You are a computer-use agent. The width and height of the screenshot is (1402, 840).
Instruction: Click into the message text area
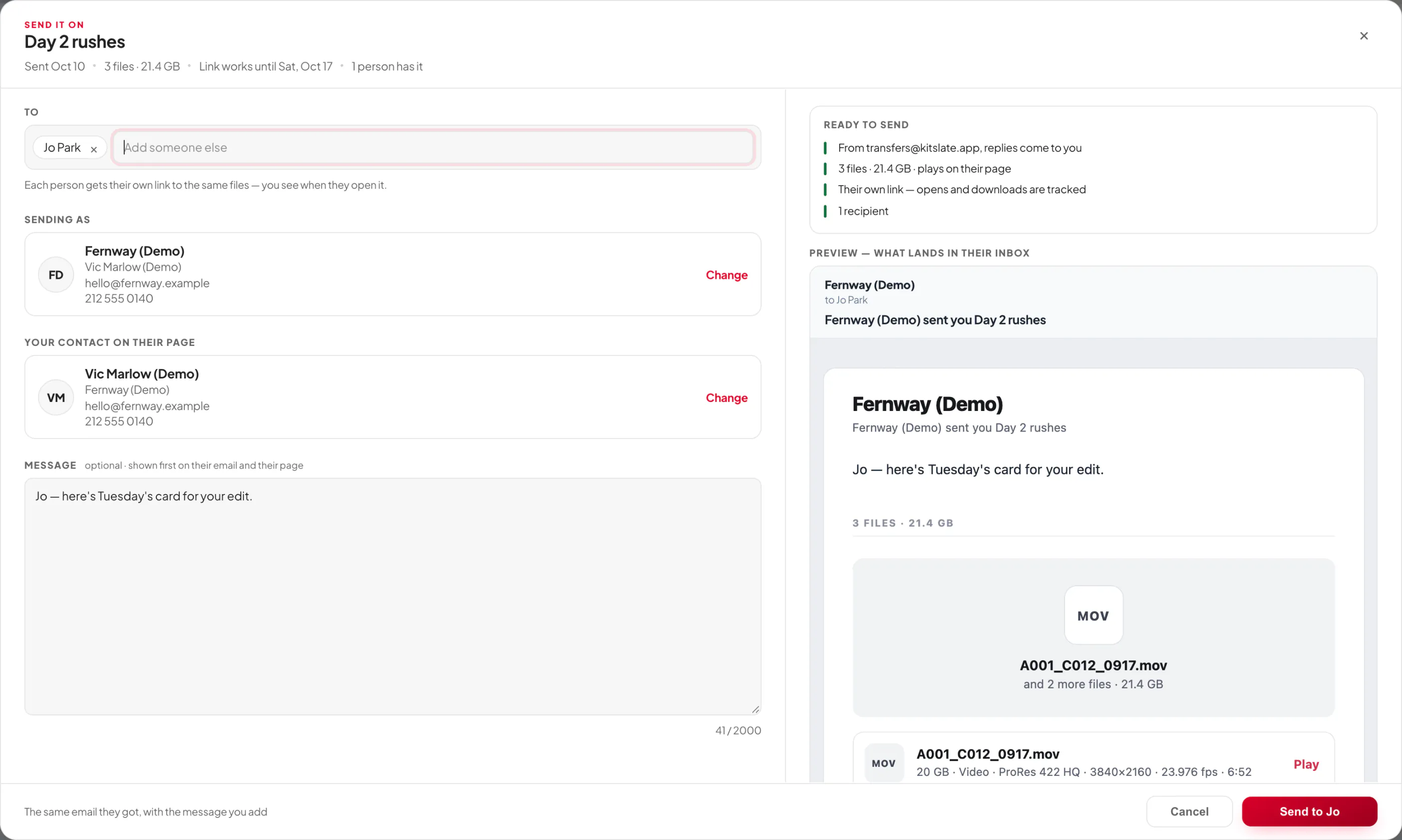392,596
